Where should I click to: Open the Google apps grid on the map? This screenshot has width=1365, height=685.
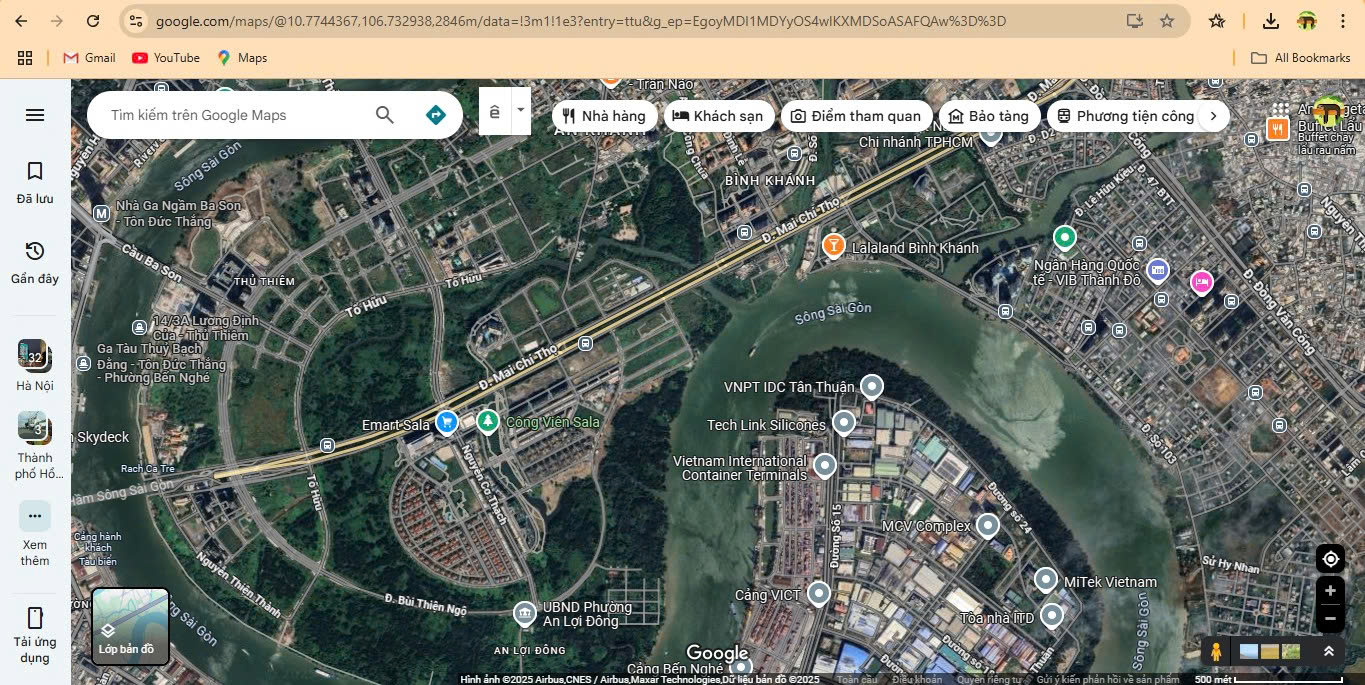point(1281,109)
